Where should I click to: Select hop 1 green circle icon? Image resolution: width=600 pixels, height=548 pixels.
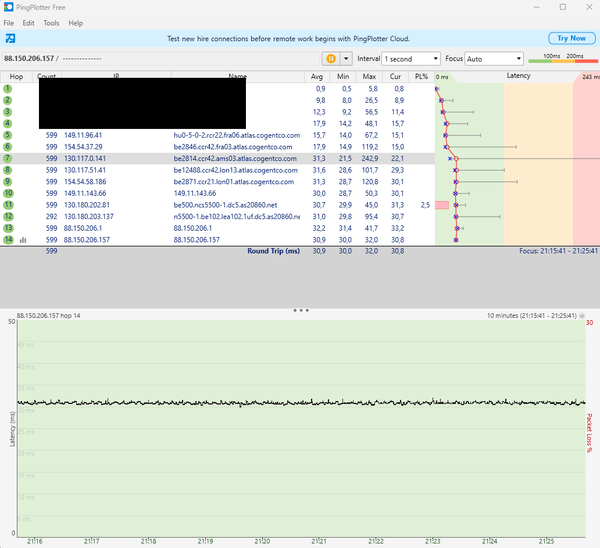point(8,89)
